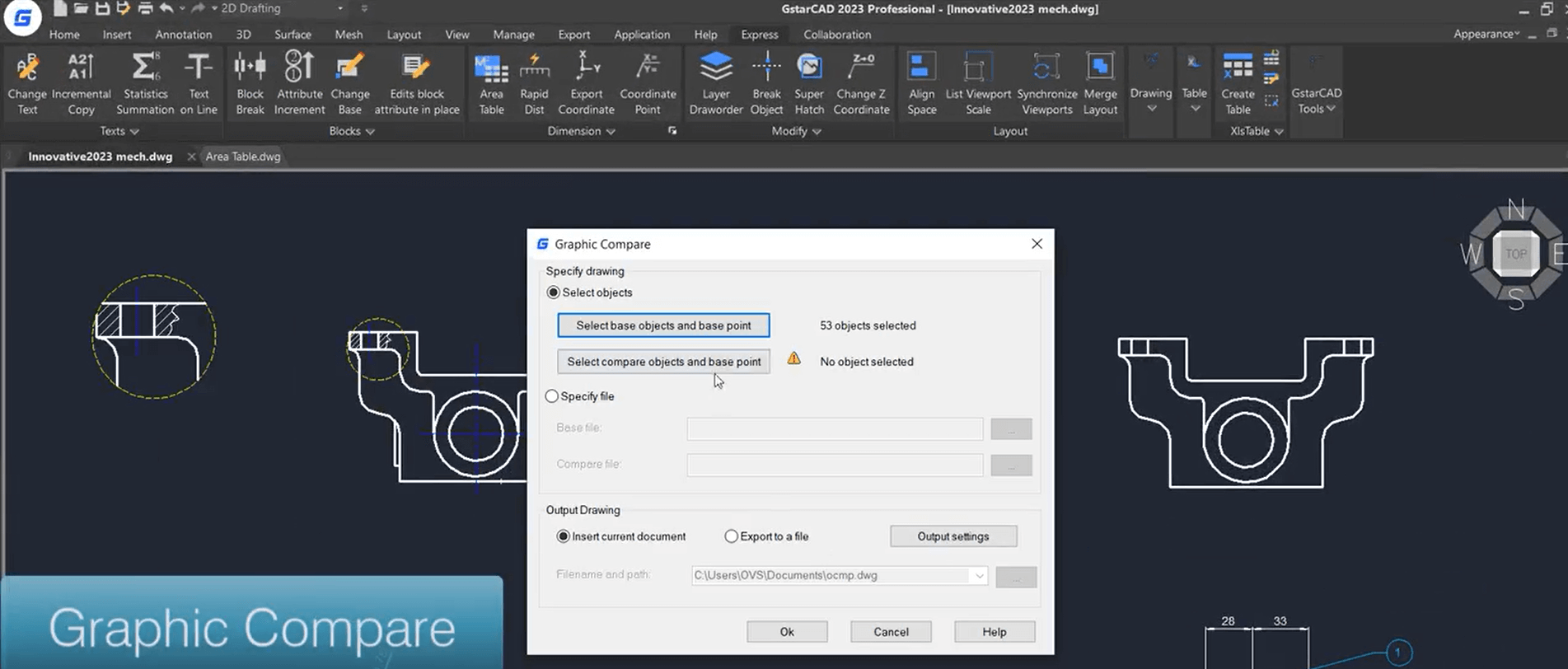Open the GstarCAD application menu logo
Screen dimensions: 1568x669
click(x=22, y=18)
